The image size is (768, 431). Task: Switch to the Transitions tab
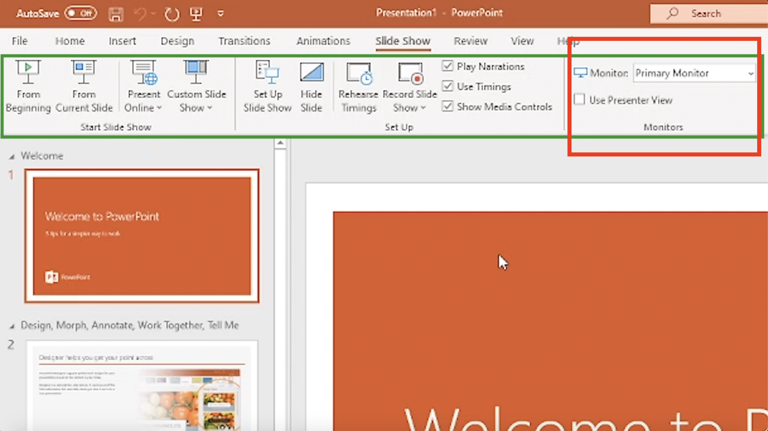click(x=244, y=41)
